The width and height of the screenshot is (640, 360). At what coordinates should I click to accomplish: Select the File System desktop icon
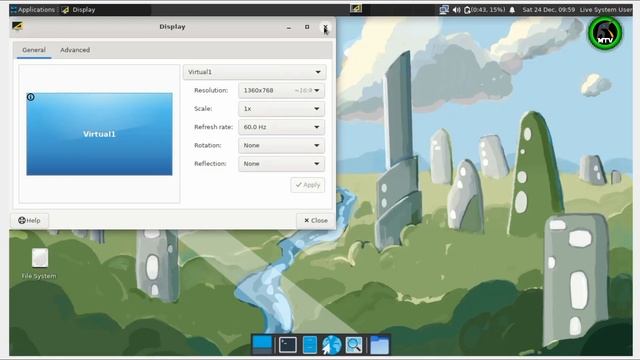[x=39, y=264]
